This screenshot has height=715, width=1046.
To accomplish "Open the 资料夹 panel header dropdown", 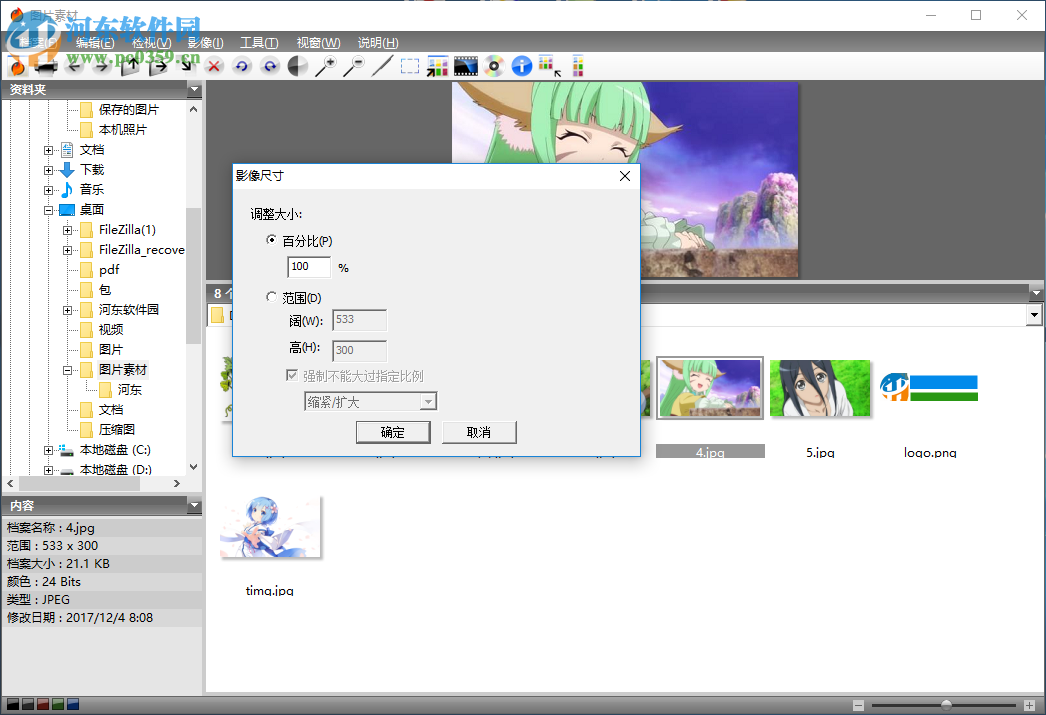I will coord(194,89).
